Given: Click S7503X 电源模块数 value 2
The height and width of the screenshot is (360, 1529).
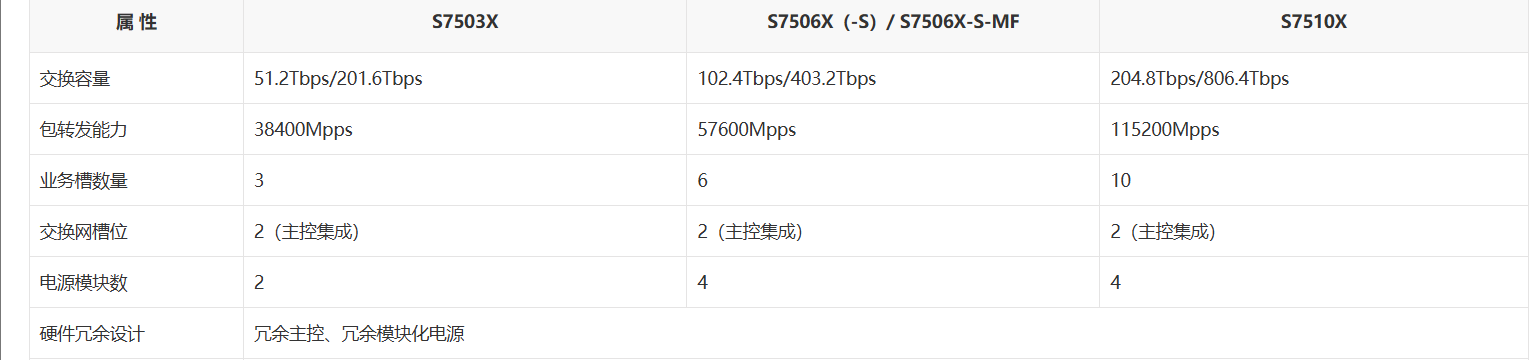Looking at the screenshot, I should [x=259, y=283].
